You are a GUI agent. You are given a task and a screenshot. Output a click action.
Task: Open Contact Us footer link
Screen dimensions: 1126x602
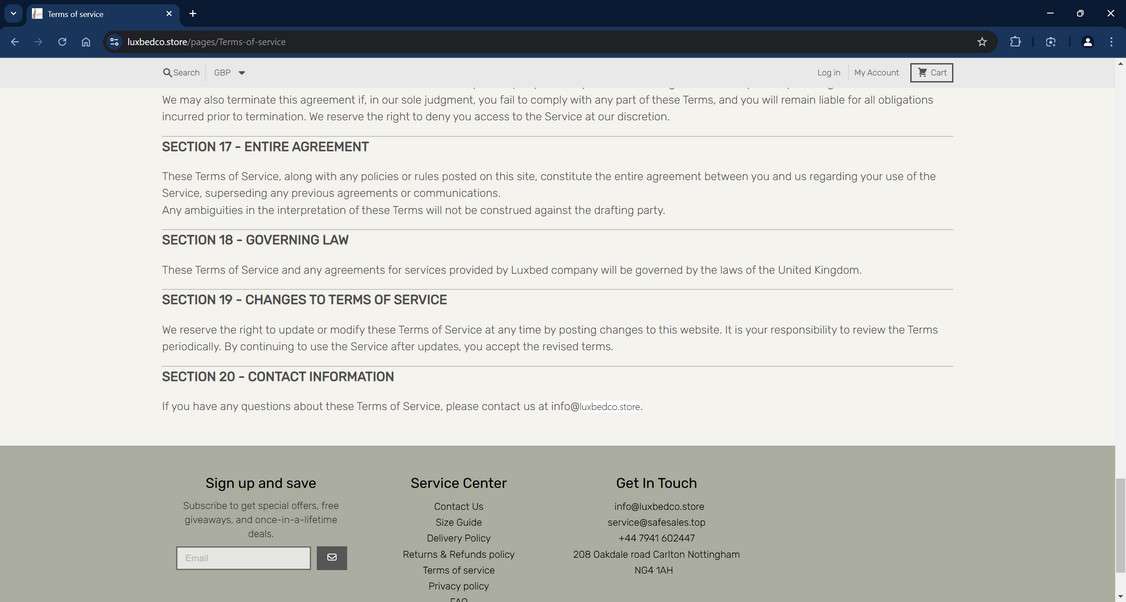(x=458, y=506)
